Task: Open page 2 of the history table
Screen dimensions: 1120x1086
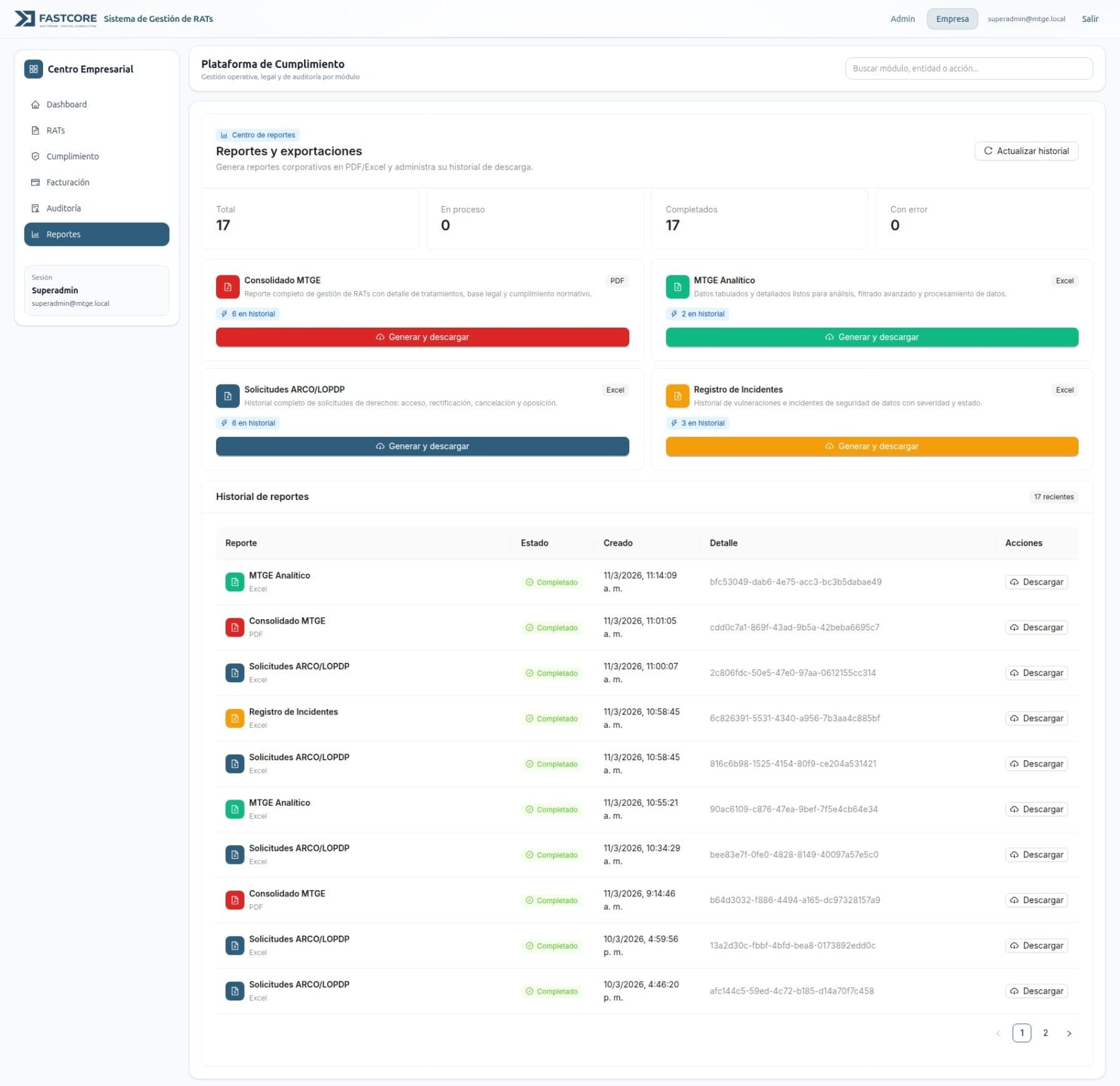Action: (x=1045, y=1034)
